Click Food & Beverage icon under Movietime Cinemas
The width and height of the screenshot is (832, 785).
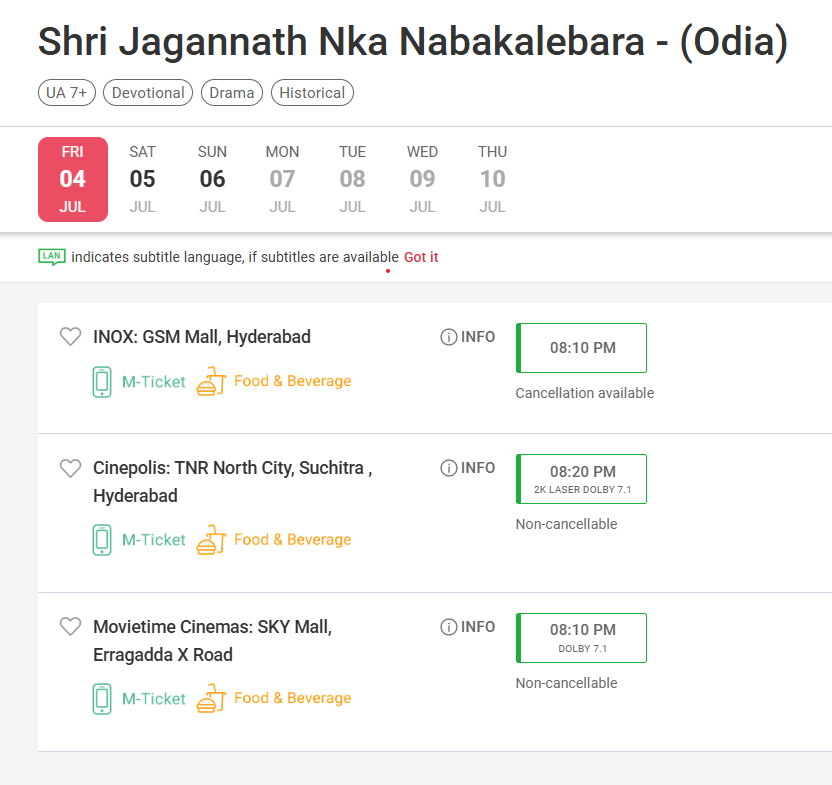(211, 698)
